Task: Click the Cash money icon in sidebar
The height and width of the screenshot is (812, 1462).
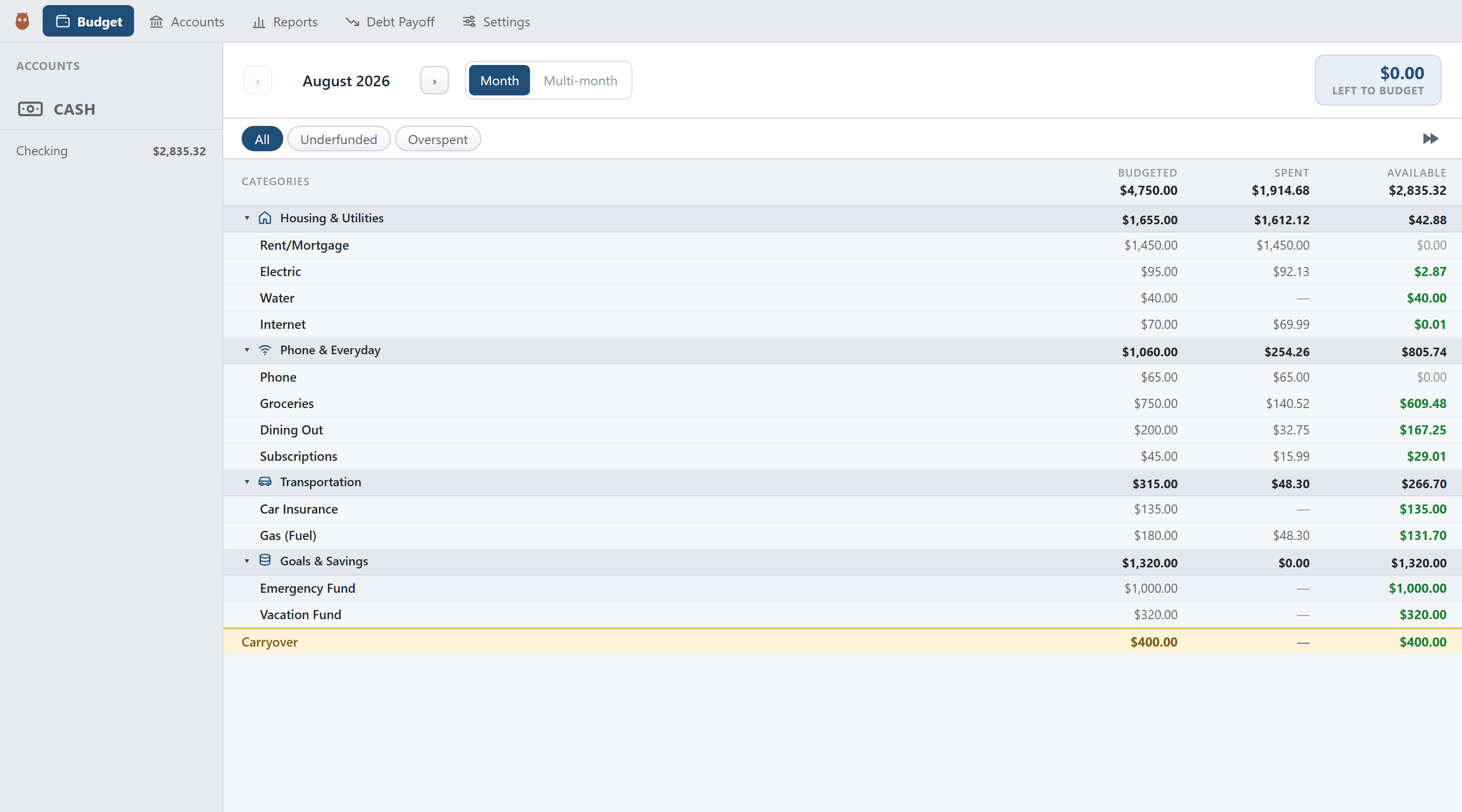Action: [30, 109]
